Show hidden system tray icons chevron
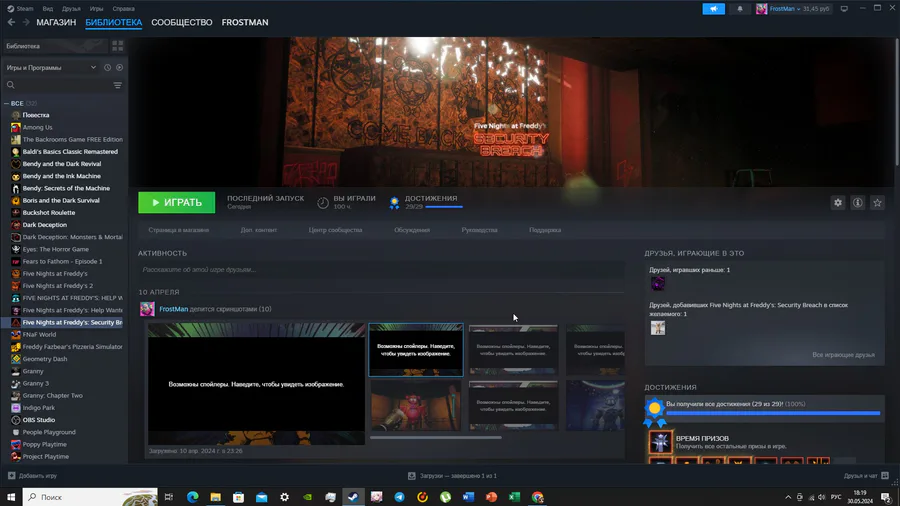Viewport: 900px width, 506px height. 788,497
